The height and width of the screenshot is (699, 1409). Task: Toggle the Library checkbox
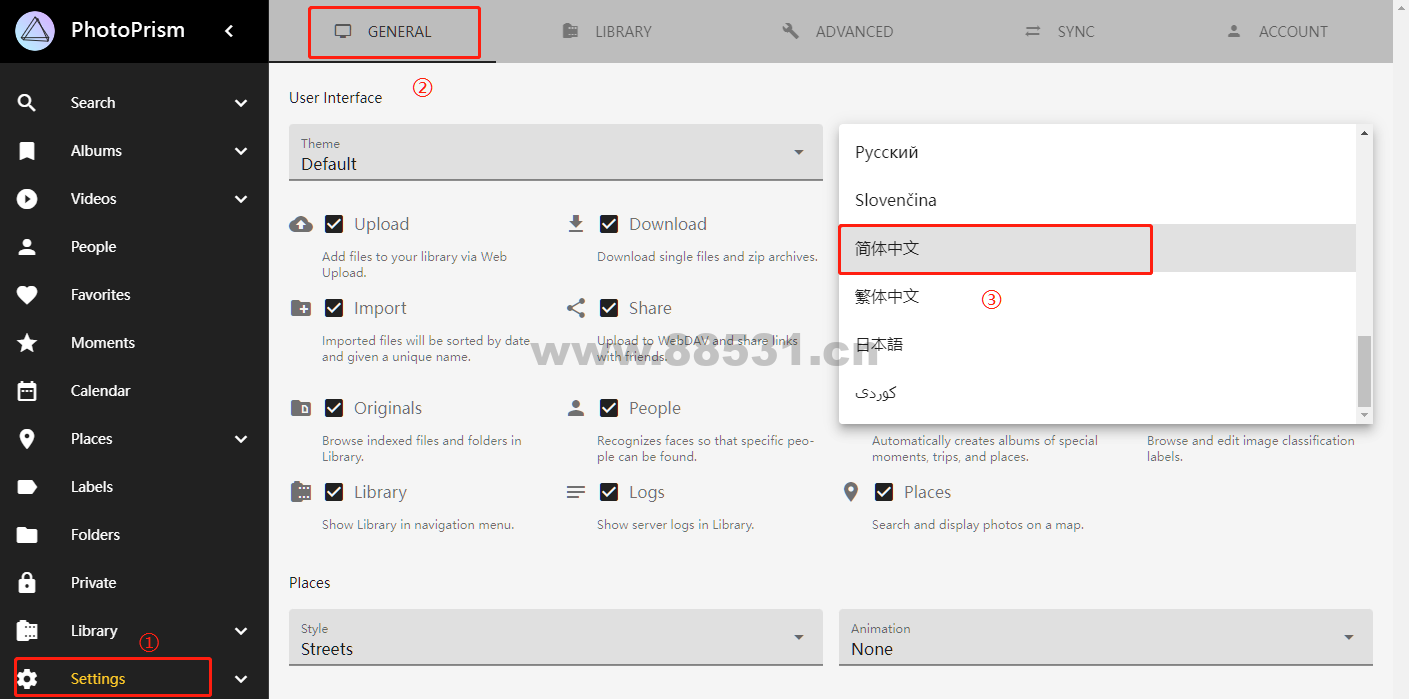click(x=334, y=492)
